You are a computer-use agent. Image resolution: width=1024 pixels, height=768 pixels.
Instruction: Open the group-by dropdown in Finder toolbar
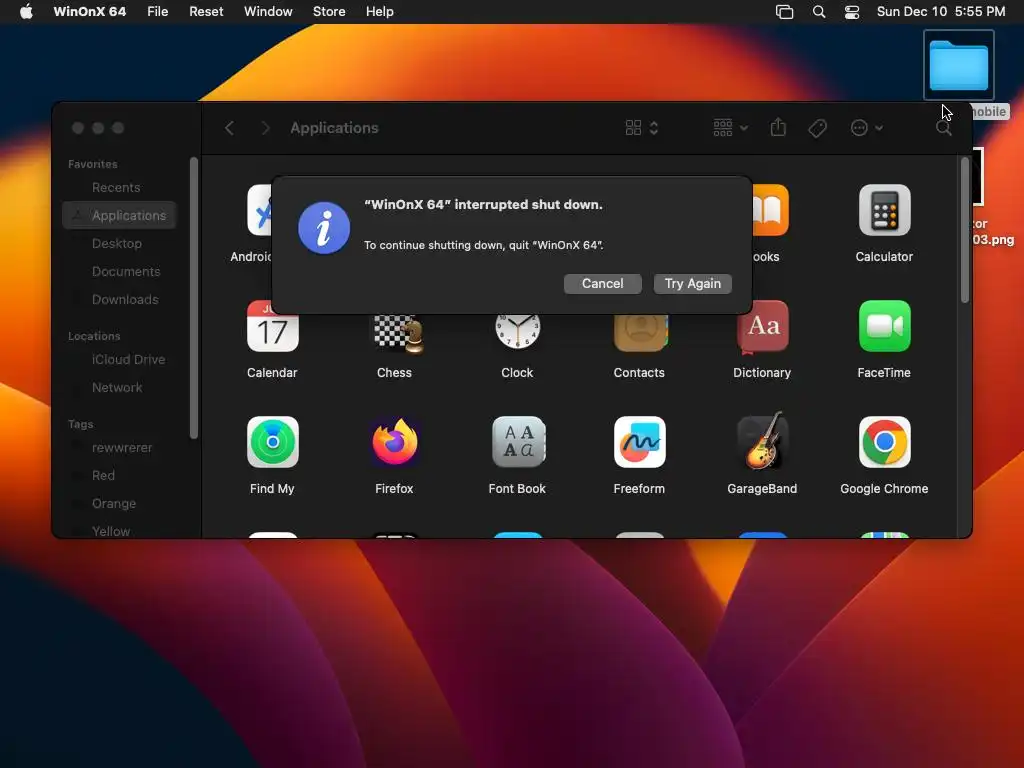coord(730,128)
